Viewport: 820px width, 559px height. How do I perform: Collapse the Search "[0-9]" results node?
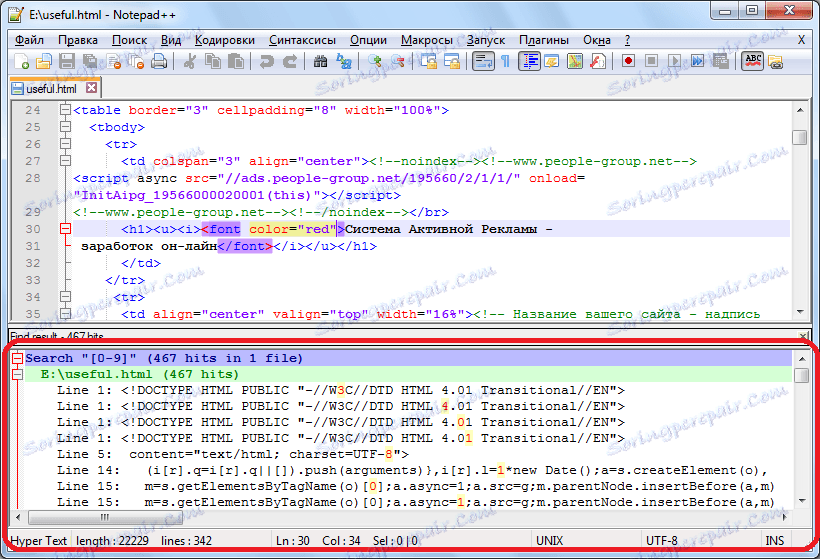coord(17,358)
